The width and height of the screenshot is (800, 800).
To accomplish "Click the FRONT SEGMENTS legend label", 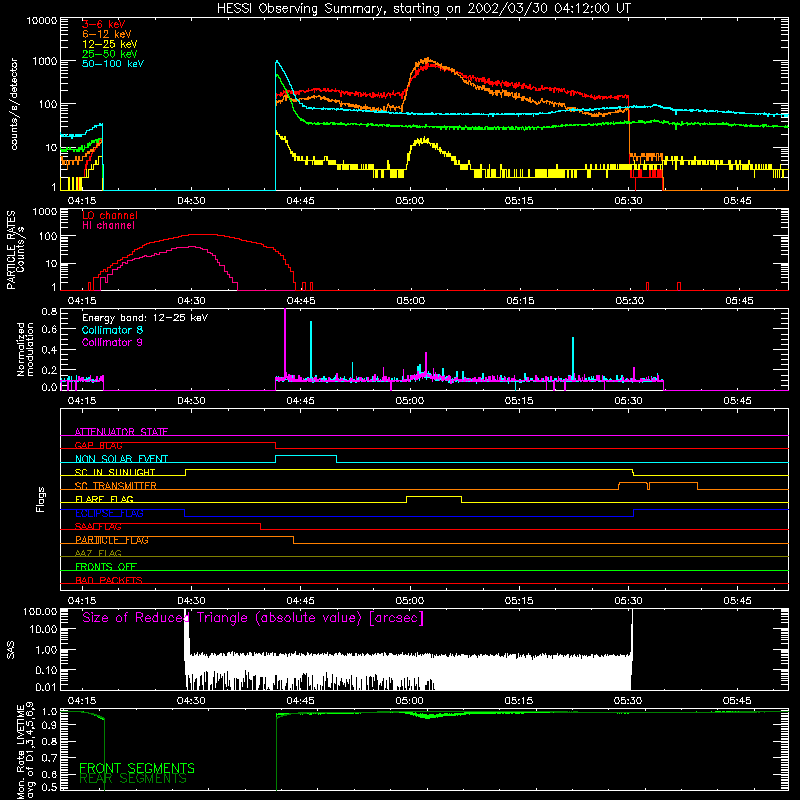I will pyautogui.click(x=137, y=768).
